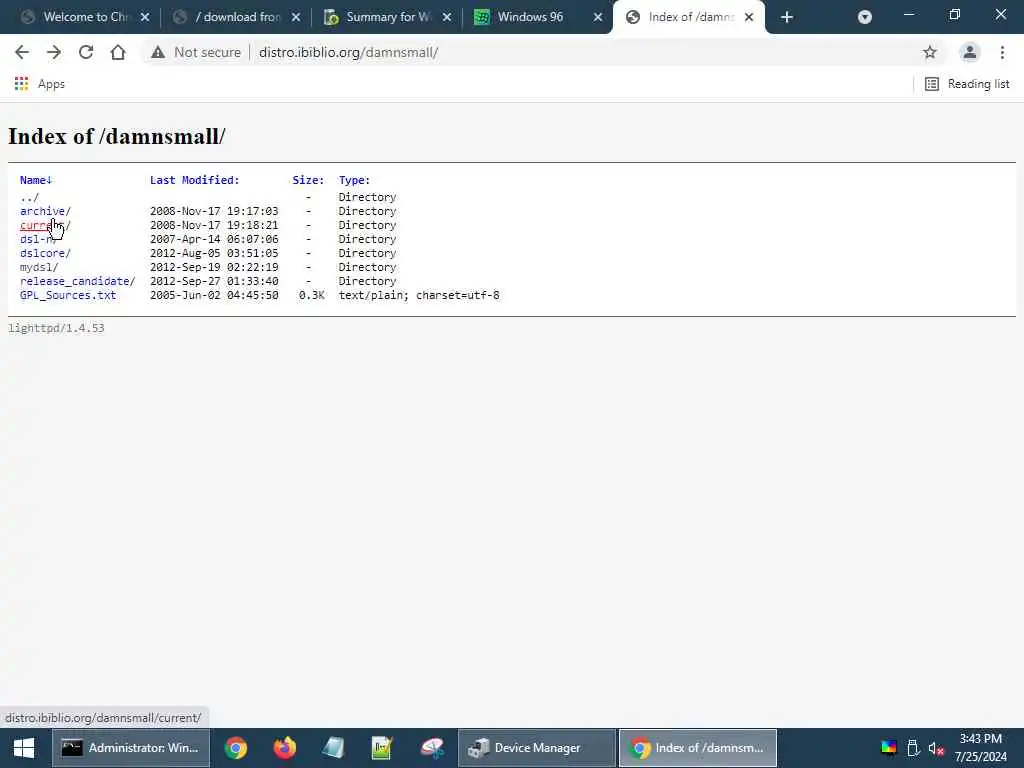Reload the current page
Screen dimensions: 1024x768
[x=86, y=52]
